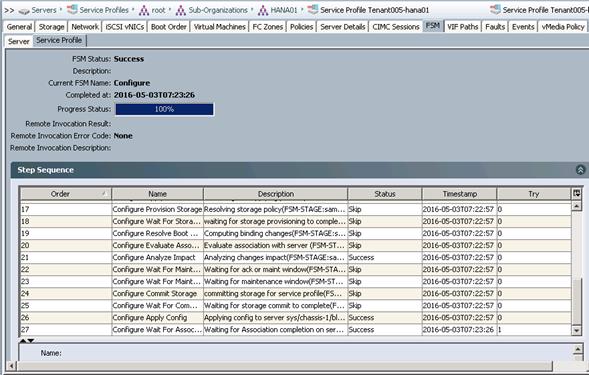Select the FSM tab
The image size is (589, 375).
click(x=433, y=26)
